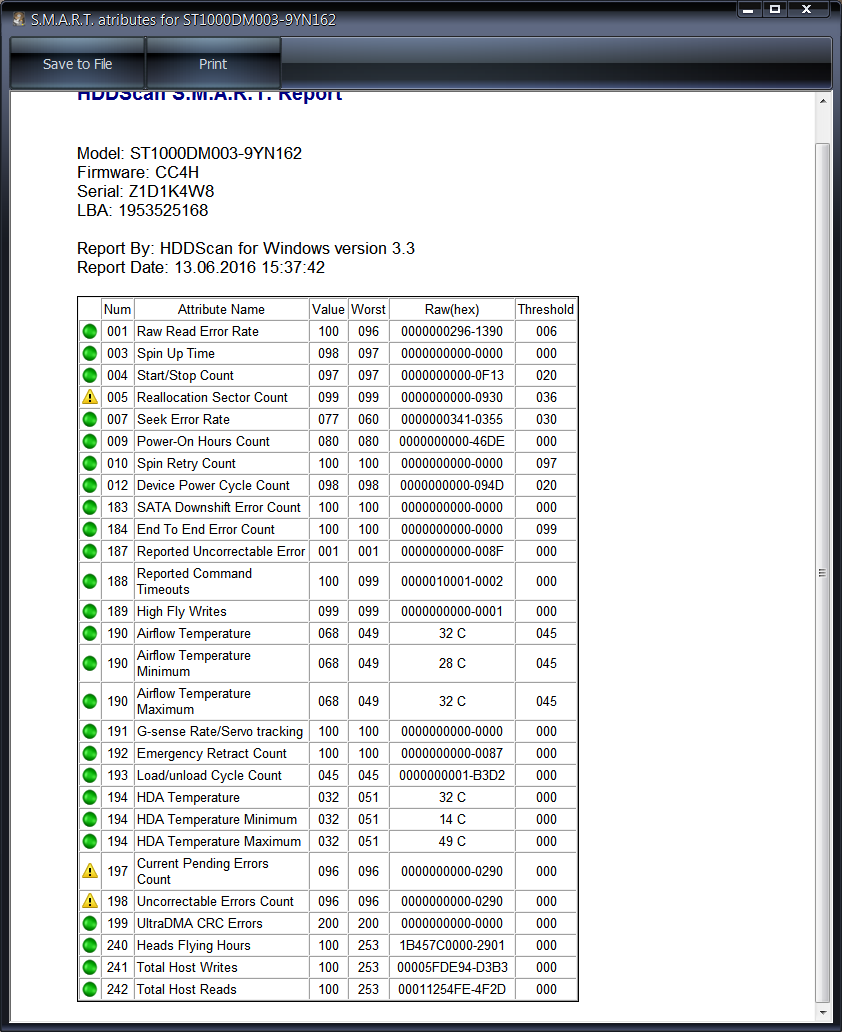Click green status icon for Device Power Cycle Count
This screenshot has height=1032, width=842.
(90, 486)
